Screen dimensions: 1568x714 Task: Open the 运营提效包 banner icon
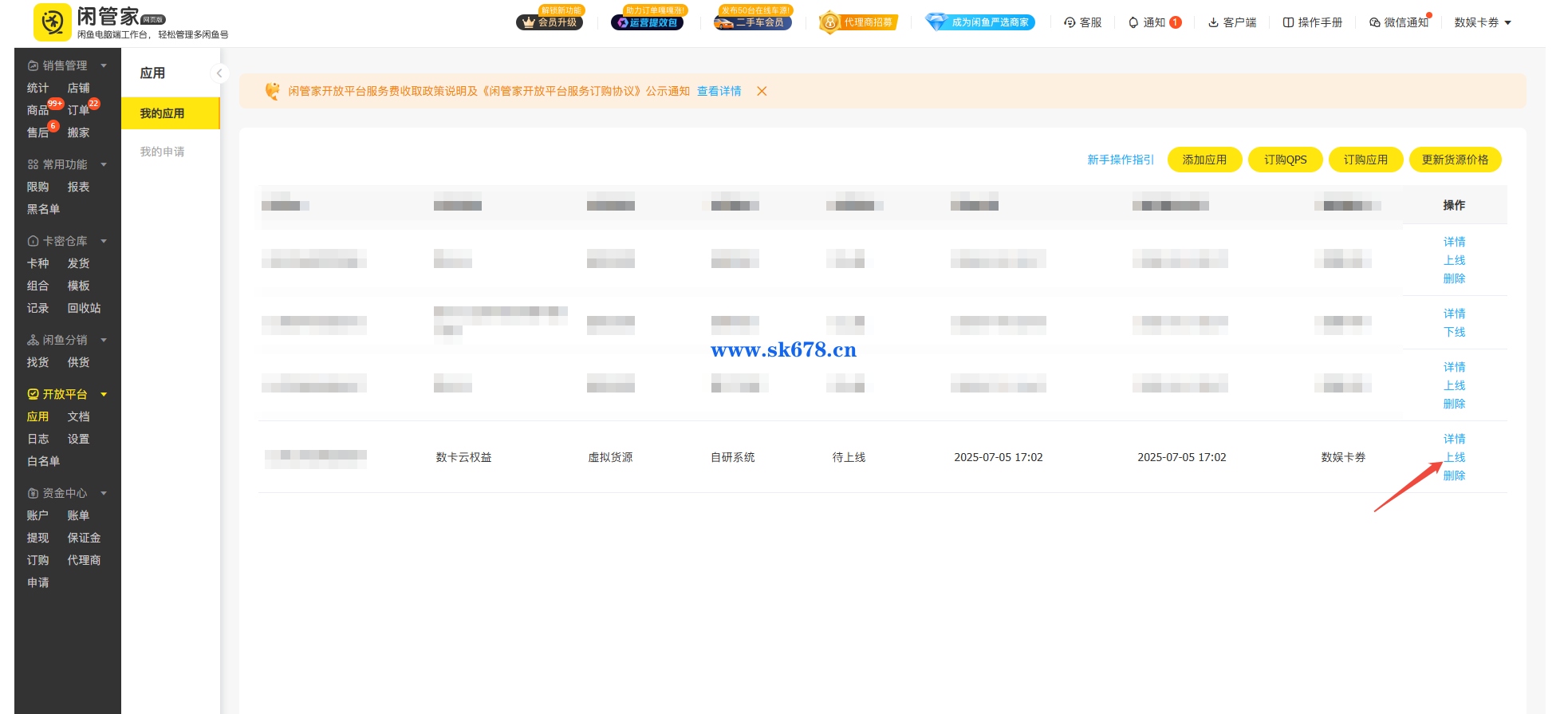click(647, 22)
